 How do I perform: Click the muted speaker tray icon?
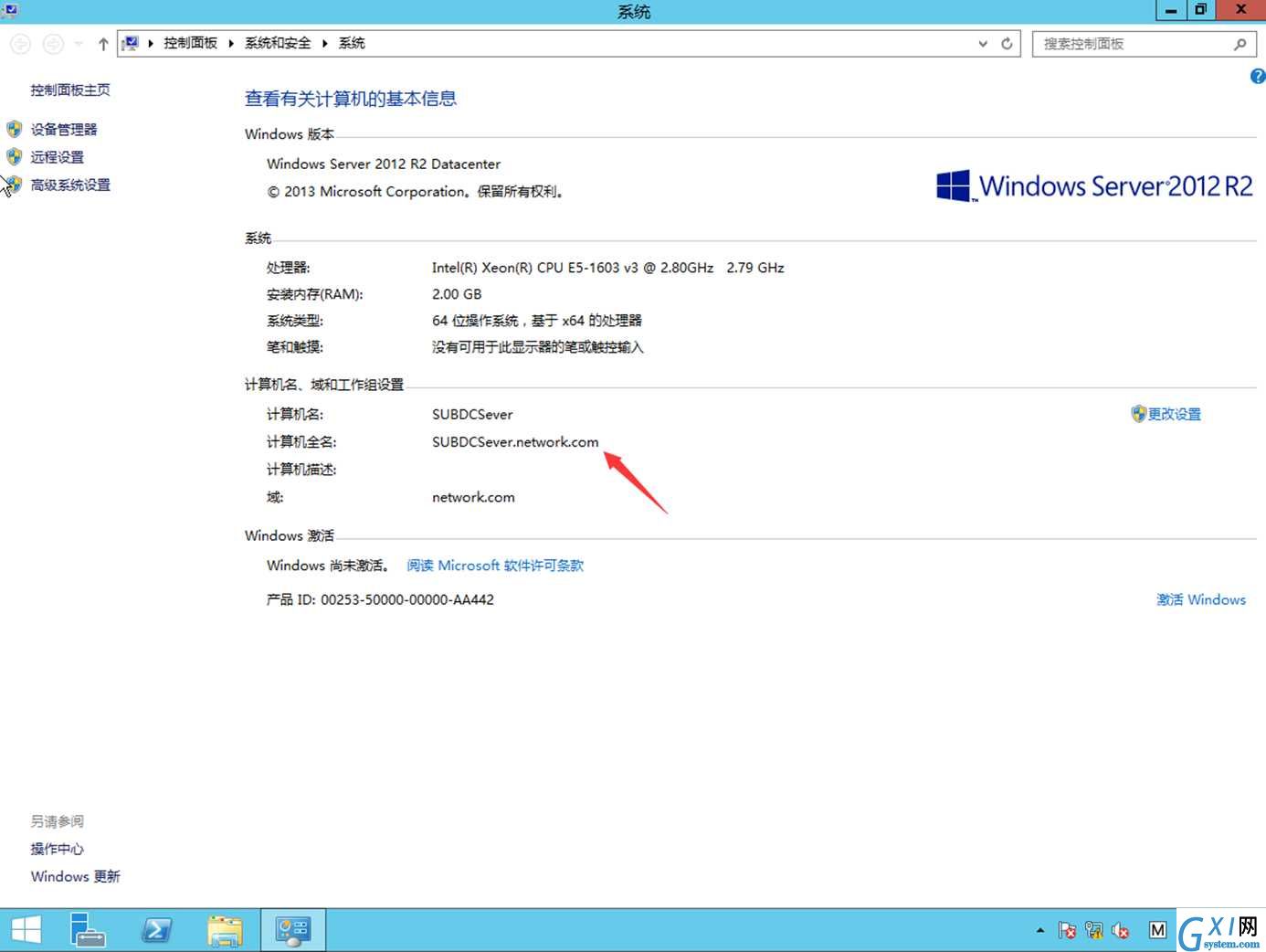point(1120,930)
